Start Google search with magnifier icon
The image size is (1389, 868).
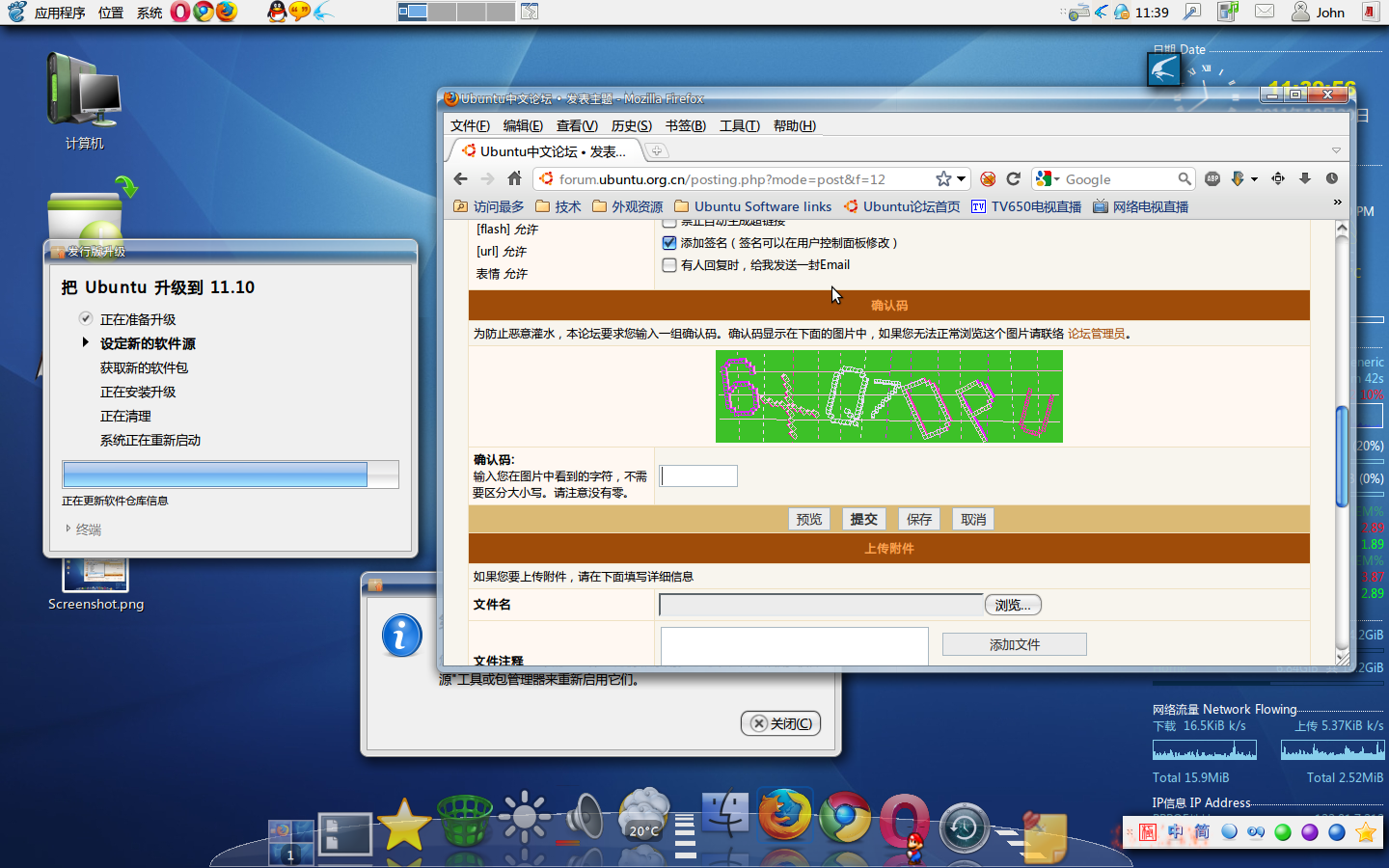tap(1185, 178)
